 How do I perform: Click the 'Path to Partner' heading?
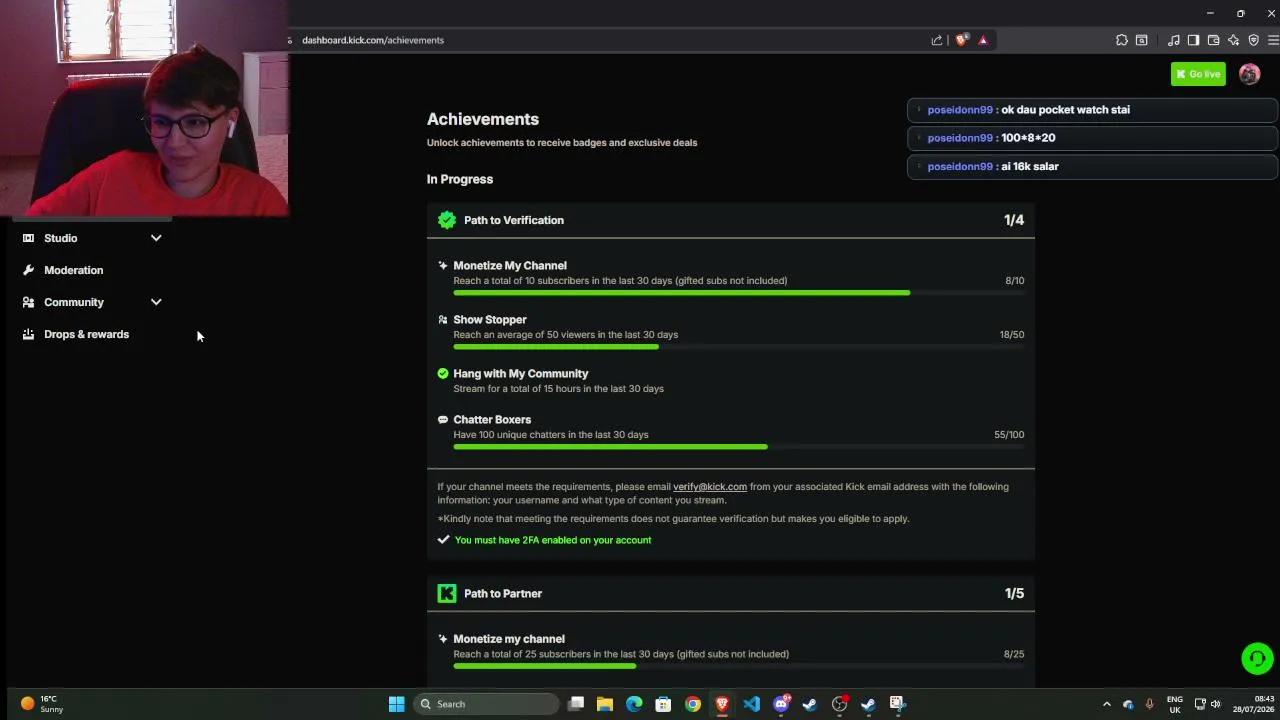pyautogui.click(x=503, y=593)
